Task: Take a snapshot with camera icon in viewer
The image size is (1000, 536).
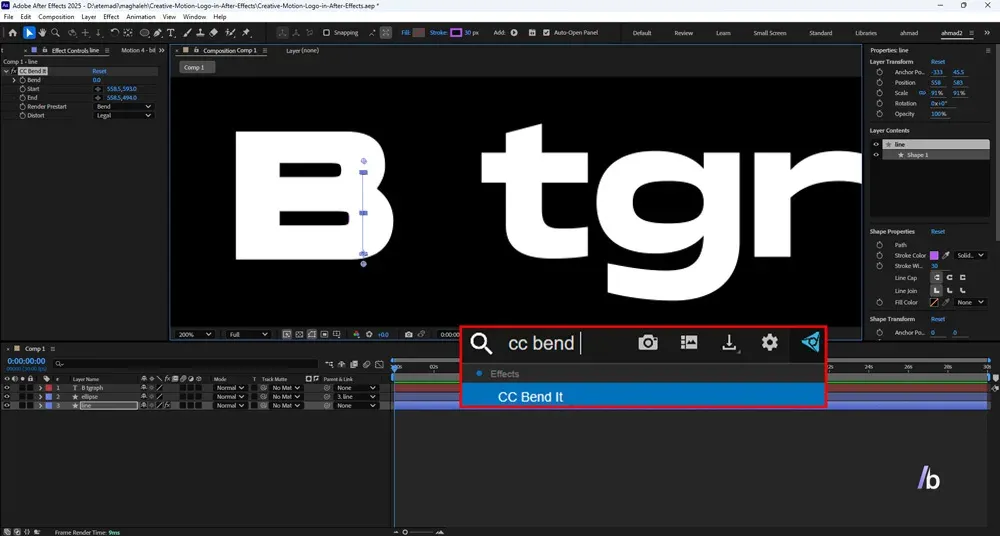Action: point(408,334)
